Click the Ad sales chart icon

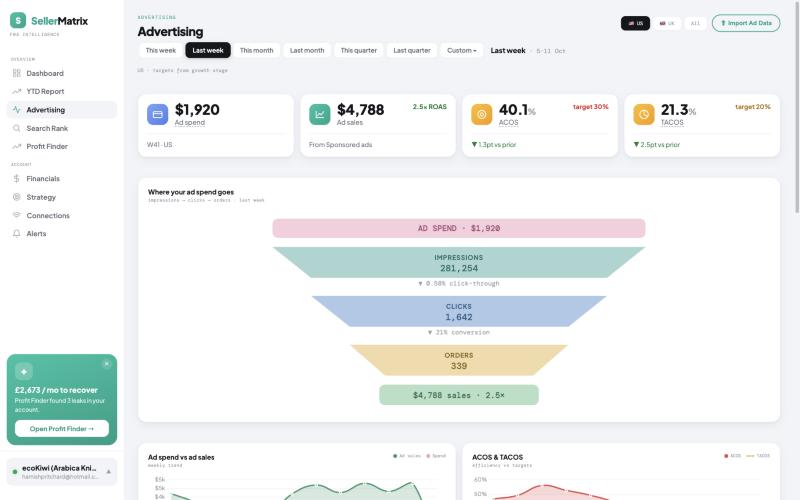[x=320, y=114]
